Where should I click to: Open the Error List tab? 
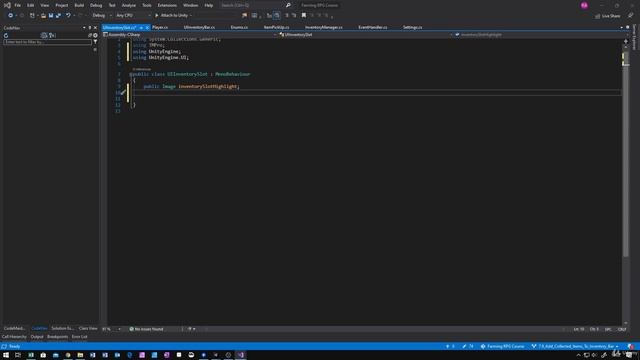click(80, 337)
